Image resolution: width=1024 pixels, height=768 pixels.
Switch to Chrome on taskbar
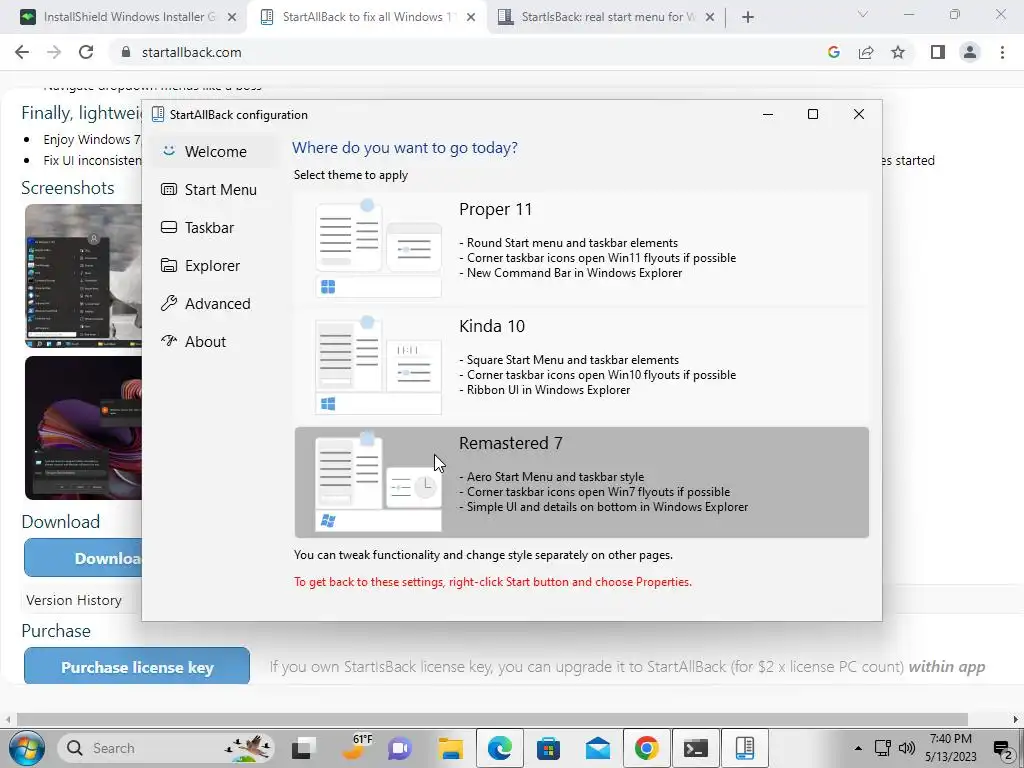[647, 748]
